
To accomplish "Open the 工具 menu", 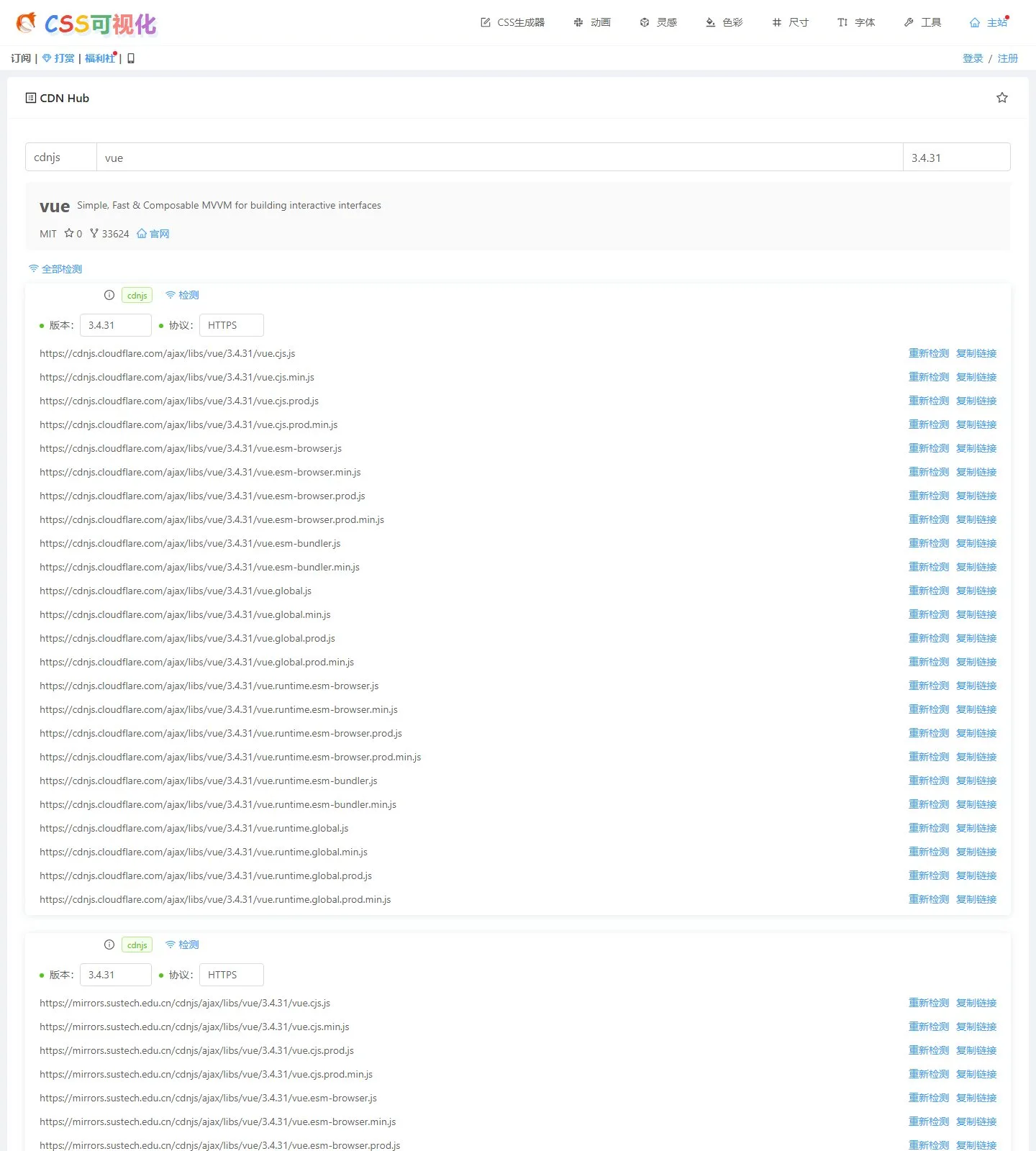I will click(922, 22).
